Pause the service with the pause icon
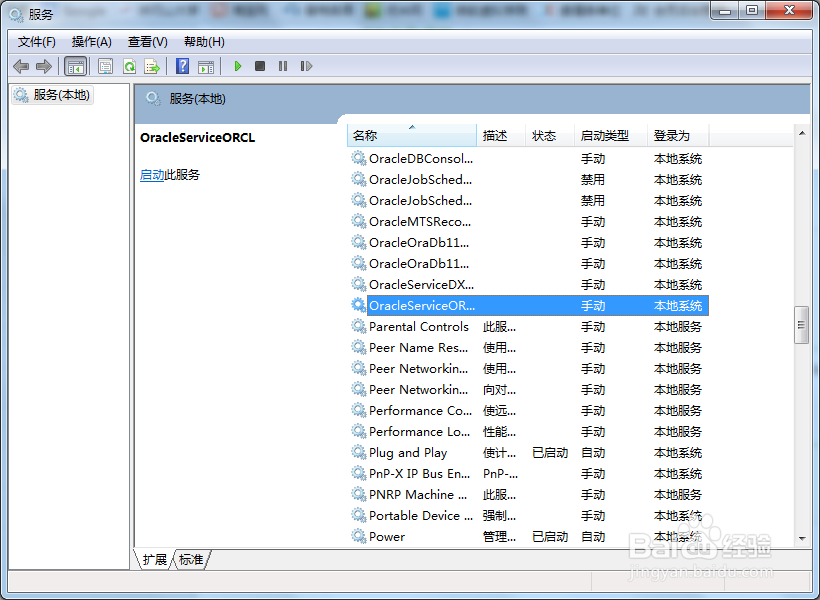The image size is (820, 600). pos(283,66)
